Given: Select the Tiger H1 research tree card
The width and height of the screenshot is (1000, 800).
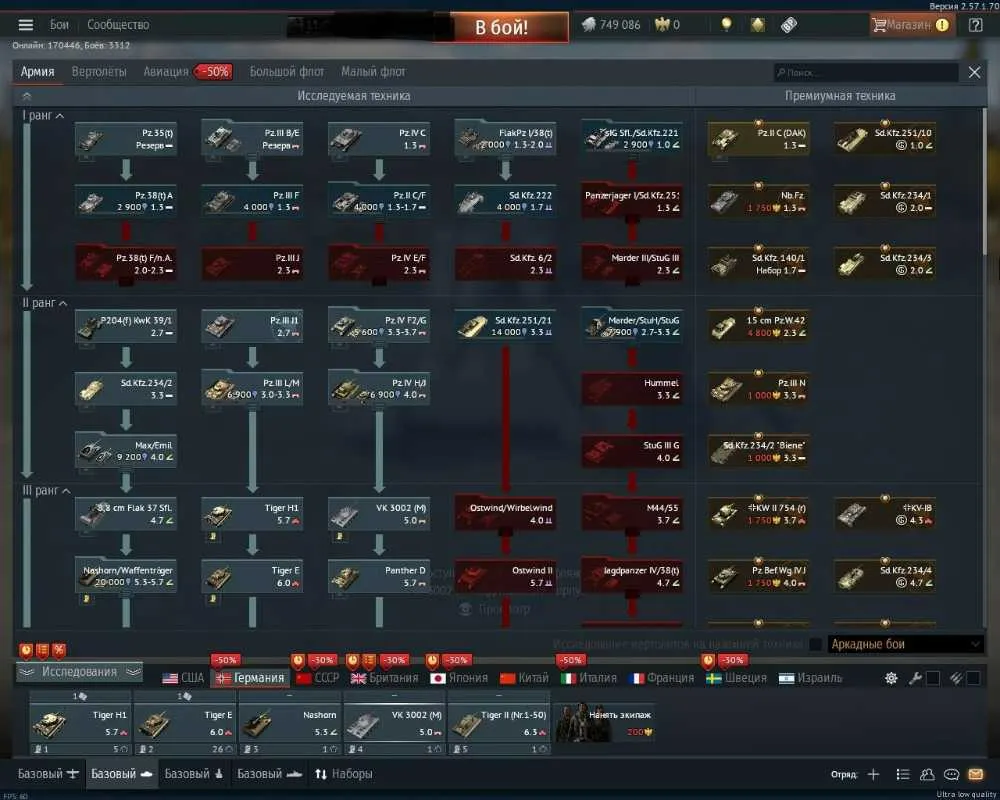Looking at the screenshot, I should click(252, 514).
